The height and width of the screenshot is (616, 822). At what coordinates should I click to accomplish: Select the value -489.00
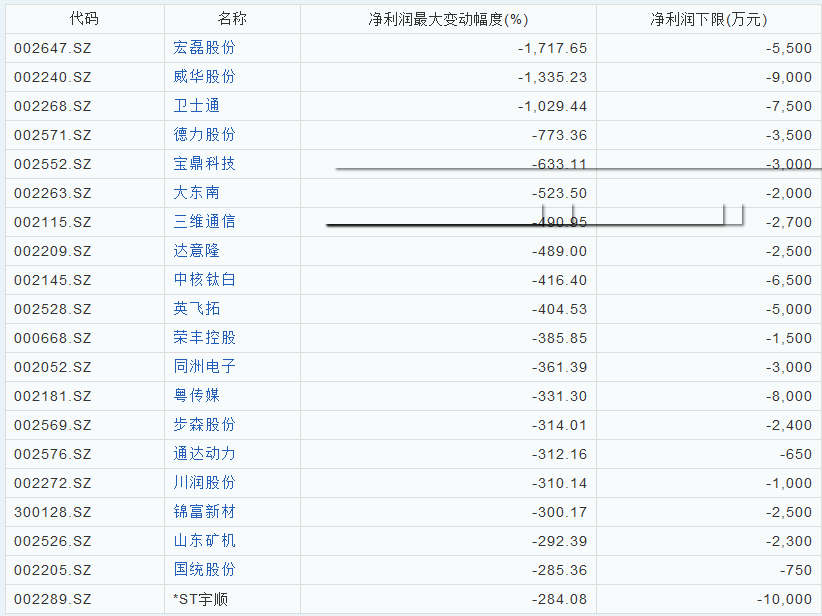coord(559,251)
